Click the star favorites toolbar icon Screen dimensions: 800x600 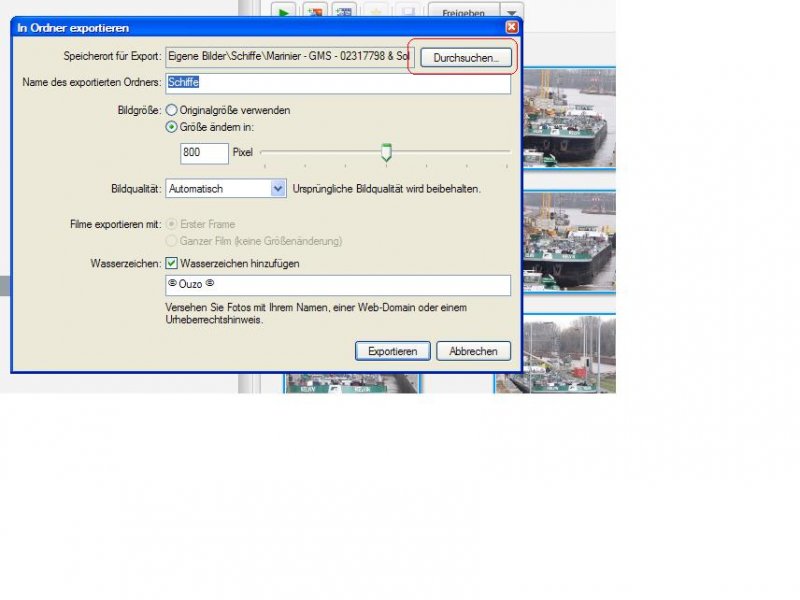(377, 13)
